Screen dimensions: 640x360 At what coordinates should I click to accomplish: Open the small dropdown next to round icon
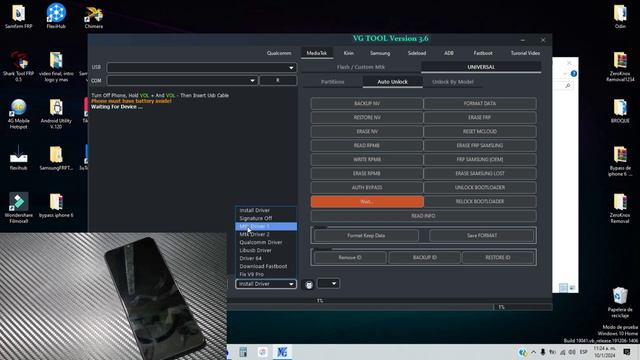point(329,283)
